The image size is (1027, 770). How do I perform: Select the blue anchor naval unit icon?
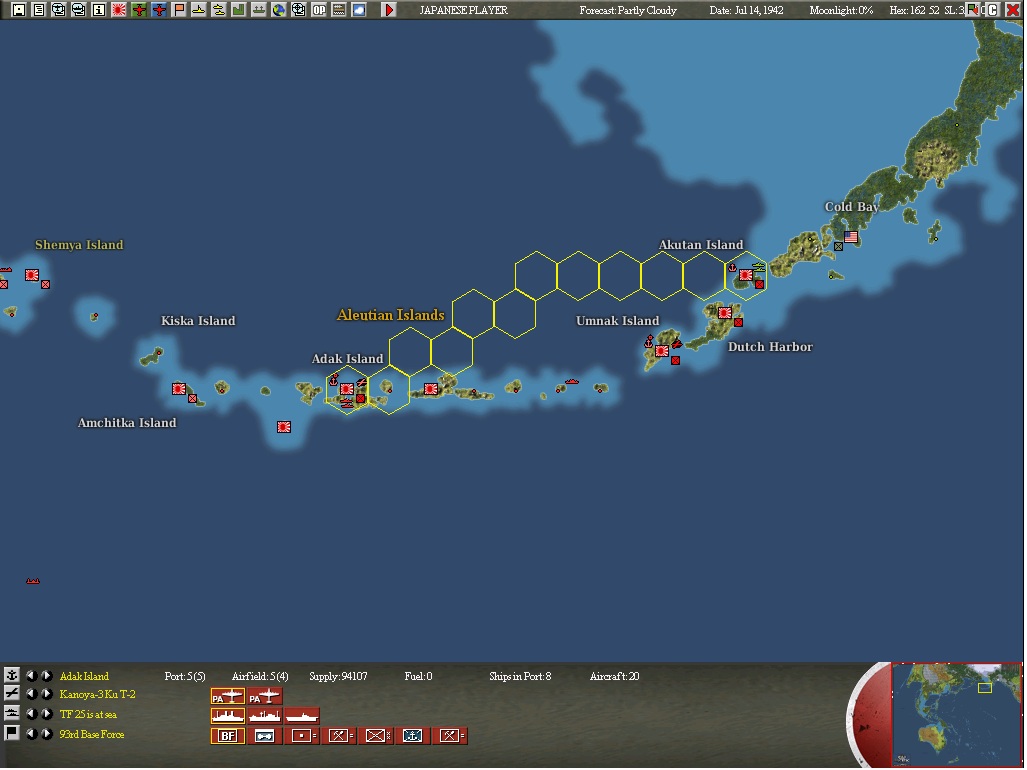click(x=413, y=736)
